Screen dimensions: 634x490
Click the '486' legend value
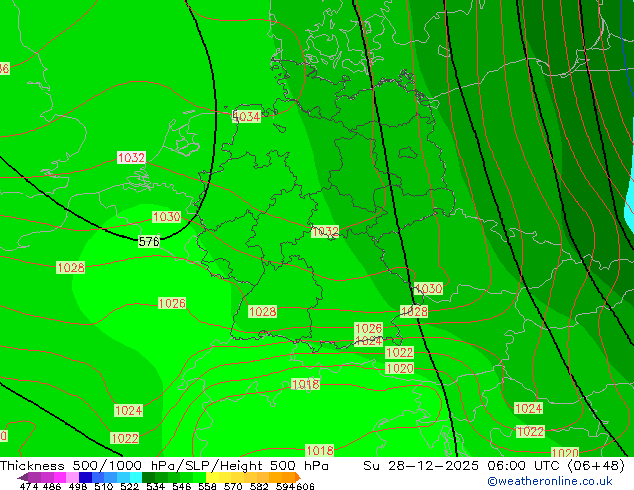point(52,486)
